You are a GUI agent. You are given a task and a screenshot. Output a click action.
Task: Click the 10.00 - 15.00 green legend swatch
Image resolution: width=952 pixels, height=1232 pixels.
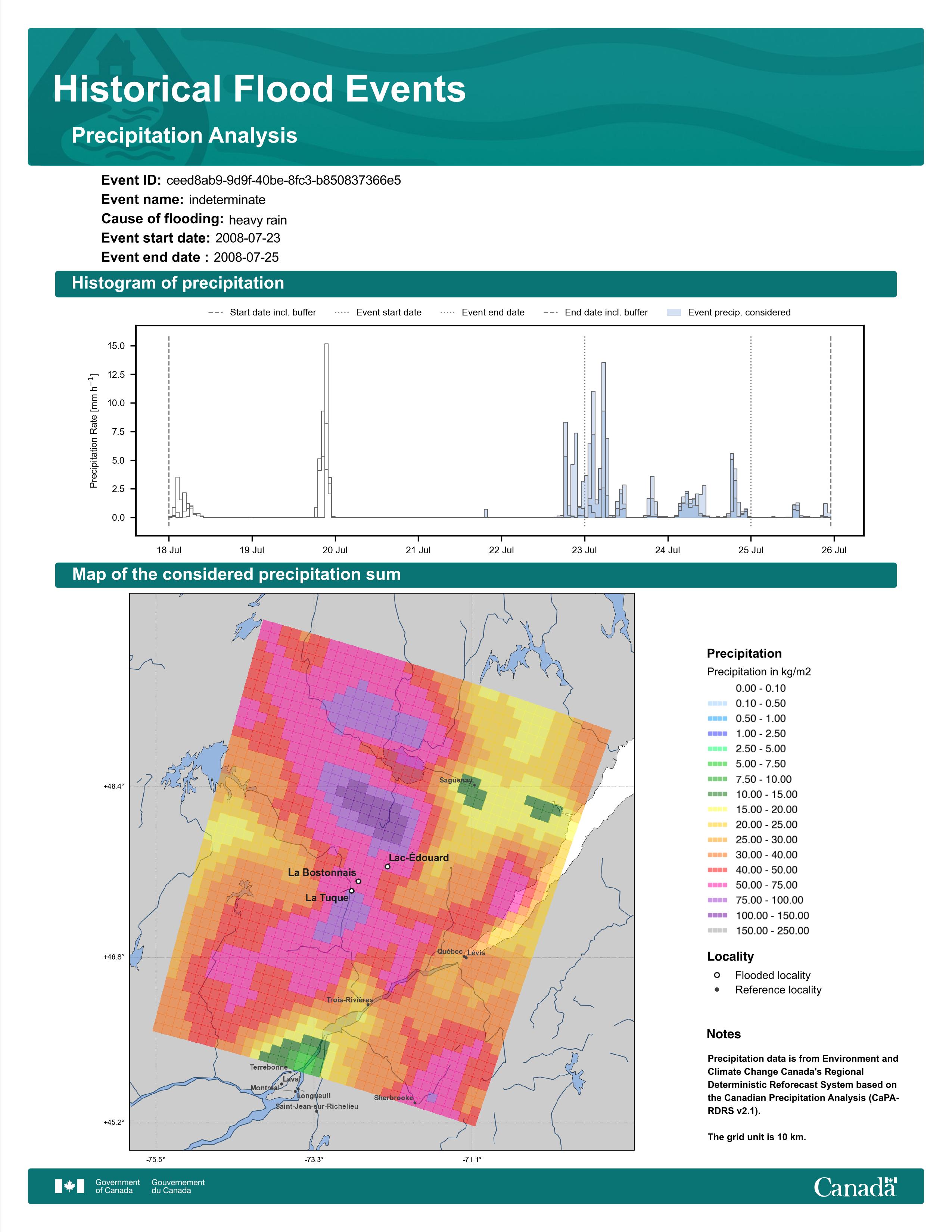717,794
